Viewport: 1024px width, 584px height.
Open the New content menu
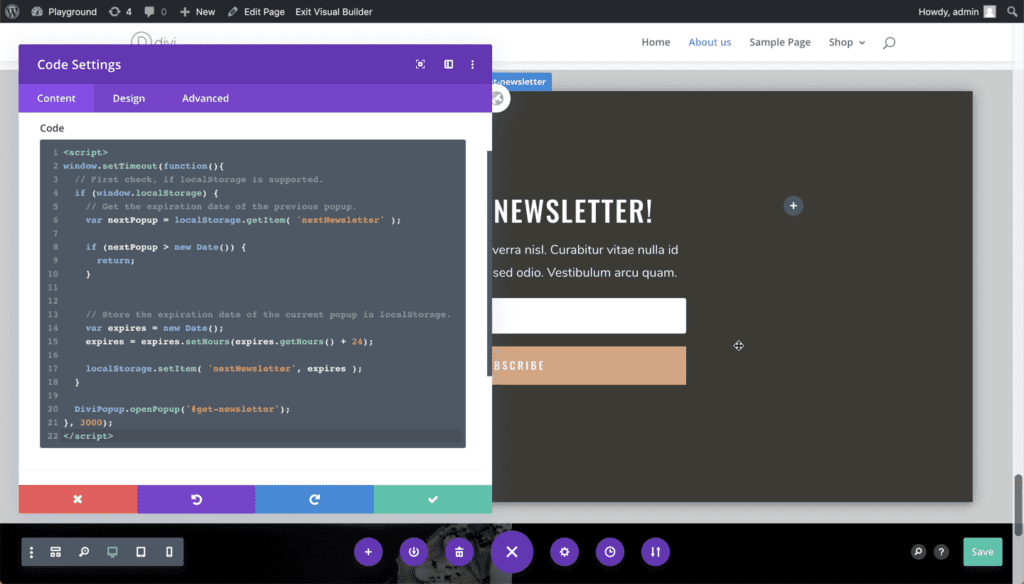click(x=197, y=12)
